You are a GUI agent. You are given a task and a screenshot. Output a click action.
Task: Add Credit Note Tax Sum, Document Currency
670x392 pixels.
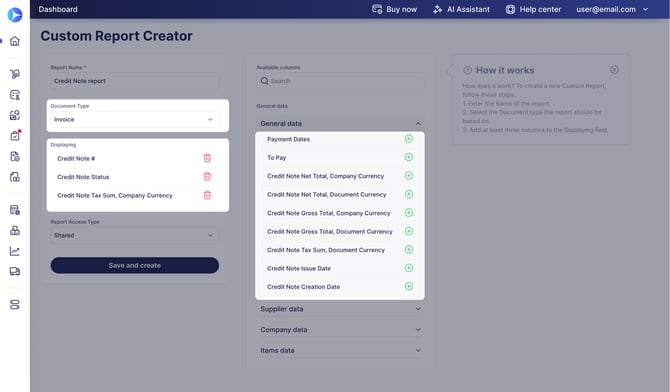(x=409, y=249)
